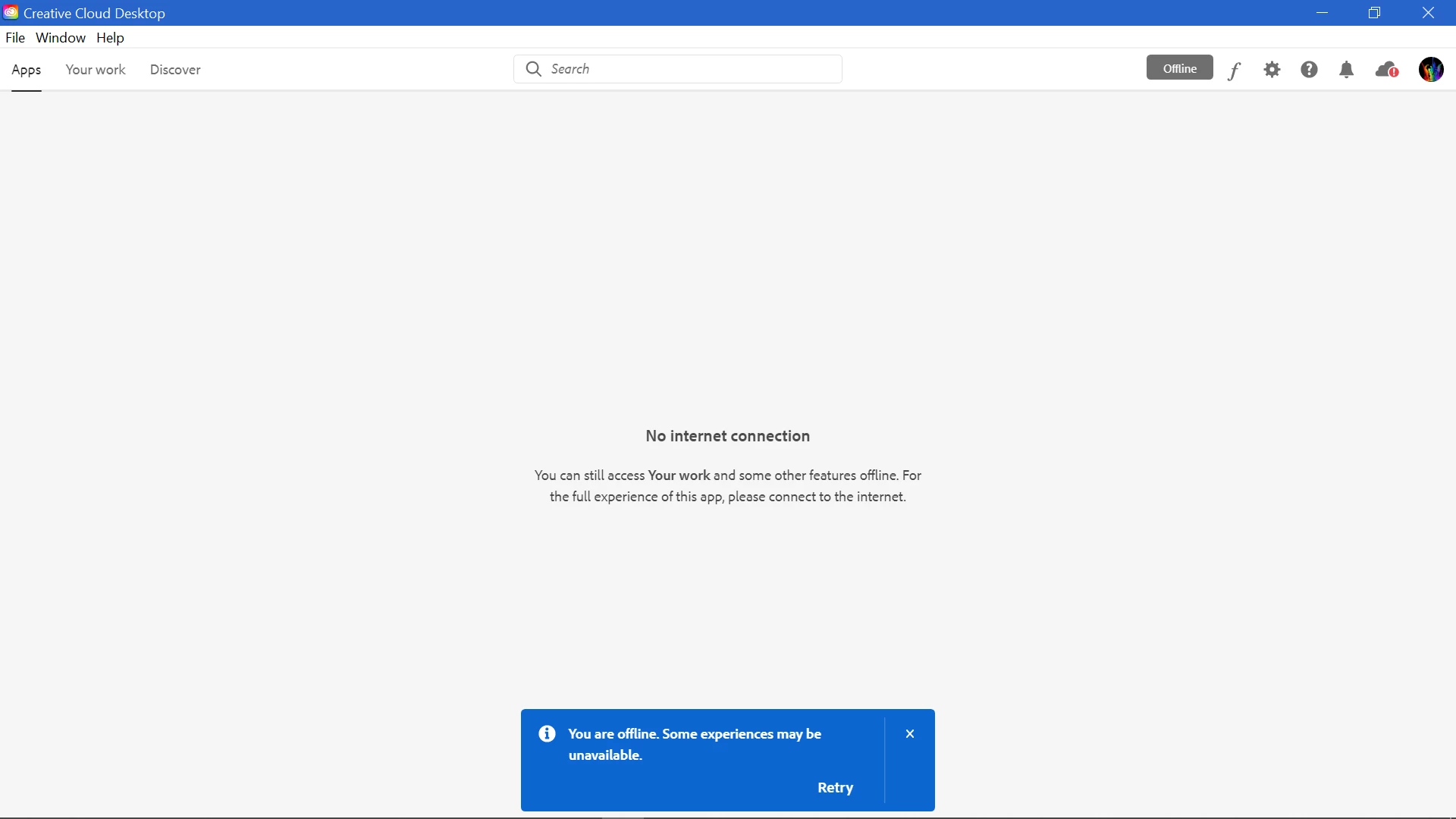This screenshot has width=1456, height=819.
Task: Switch to the Discover tab
Action: 175,70
